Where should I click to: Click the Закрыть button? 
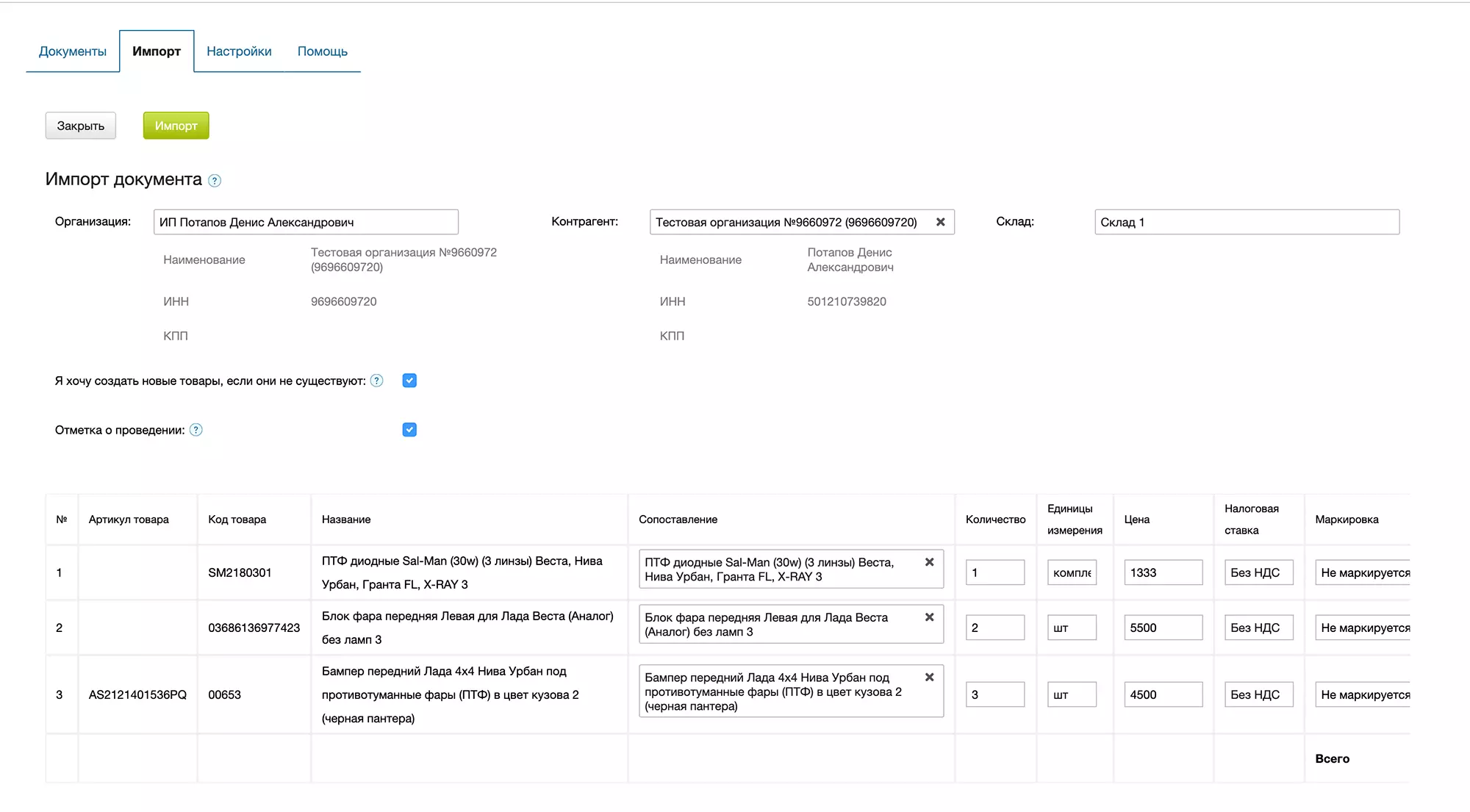click(x=81, y=126)
